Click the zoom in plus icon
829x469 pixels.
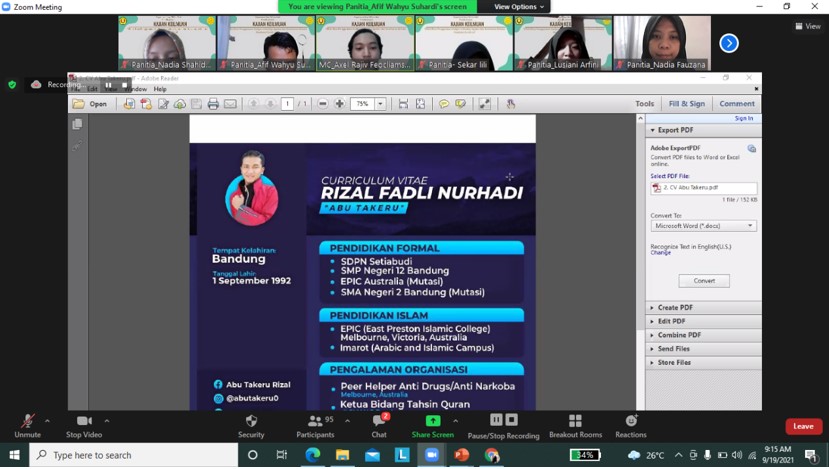pyautogui.click(x=340, y=104)
